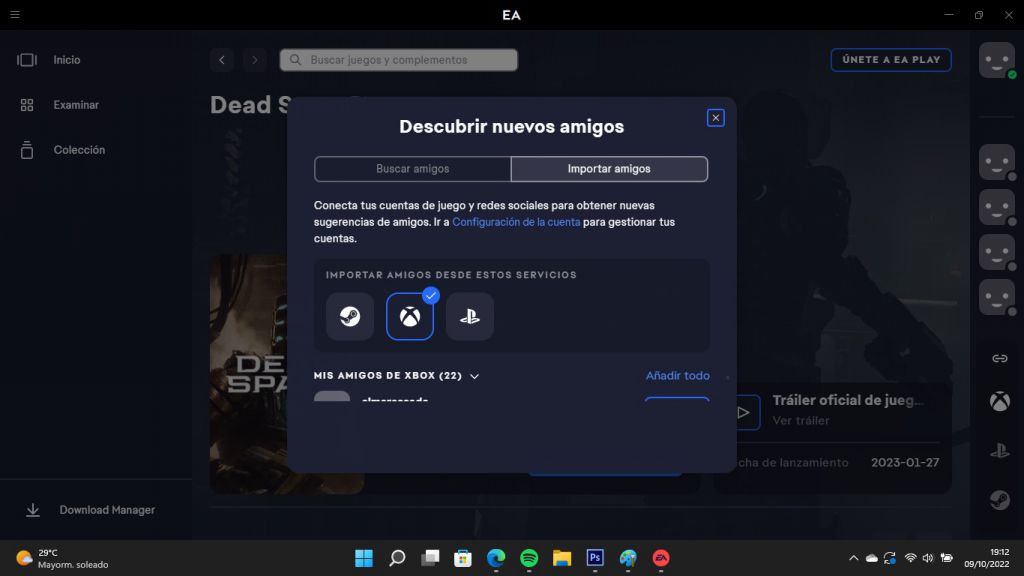This screenshot has height=576, width=1024.
Task: Deselect the Xbox import service
Action: [x=410, y=316]
